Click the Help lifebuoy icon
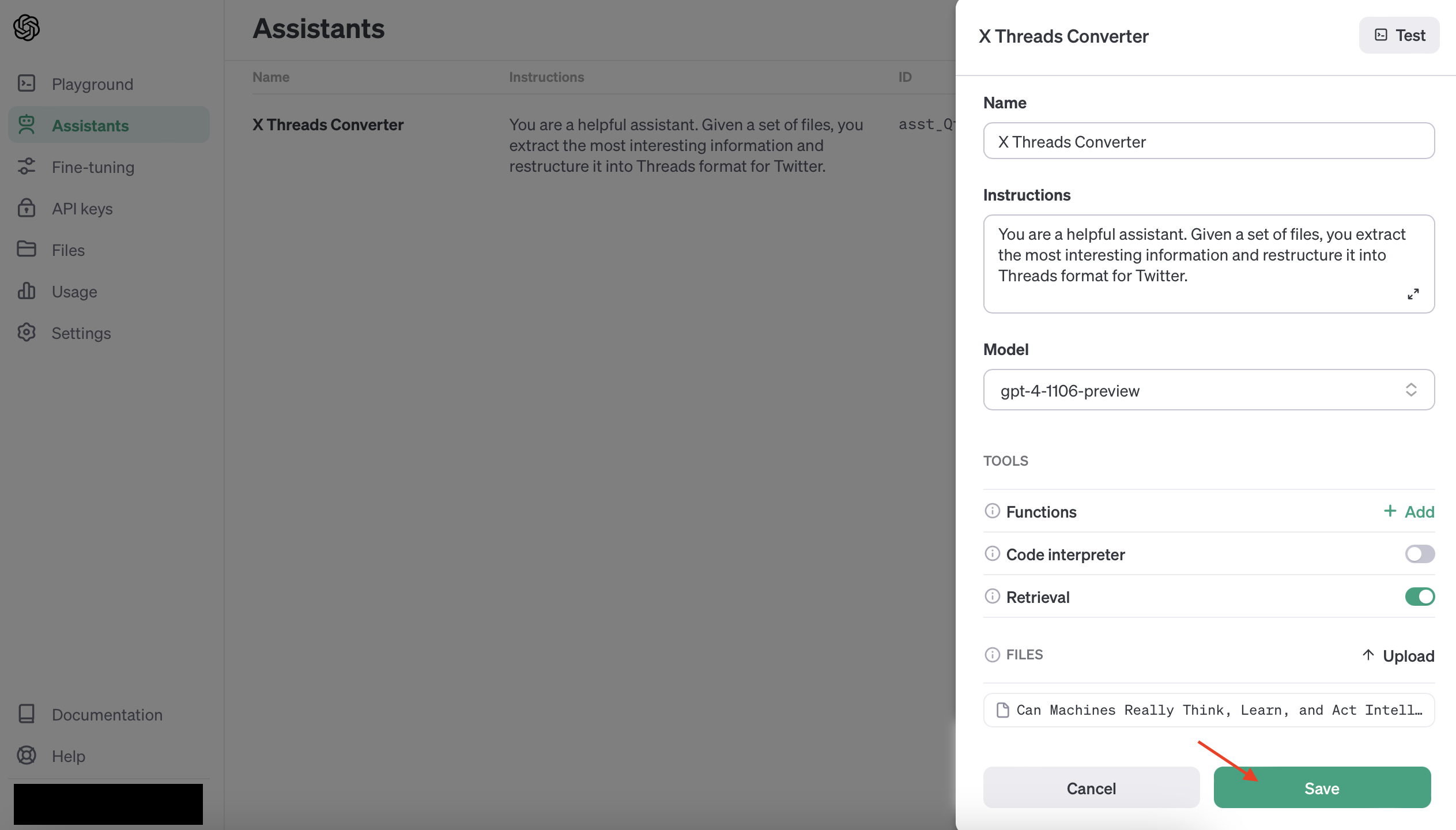The height and width of the screenshot is (830, 1456). (x=27, y=756)
